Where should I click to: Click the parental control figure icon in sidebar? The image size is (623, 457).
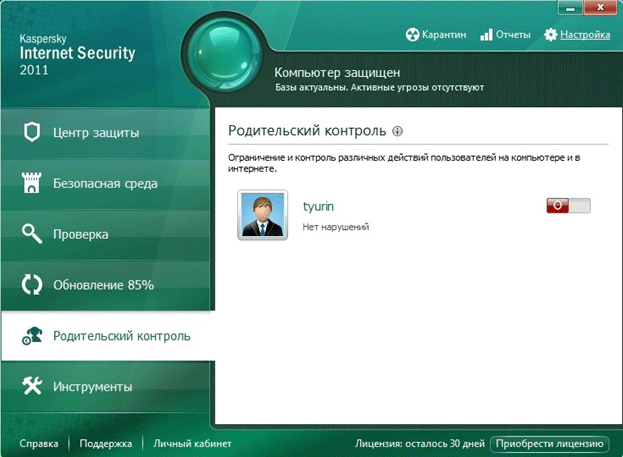tap(32, 336)
